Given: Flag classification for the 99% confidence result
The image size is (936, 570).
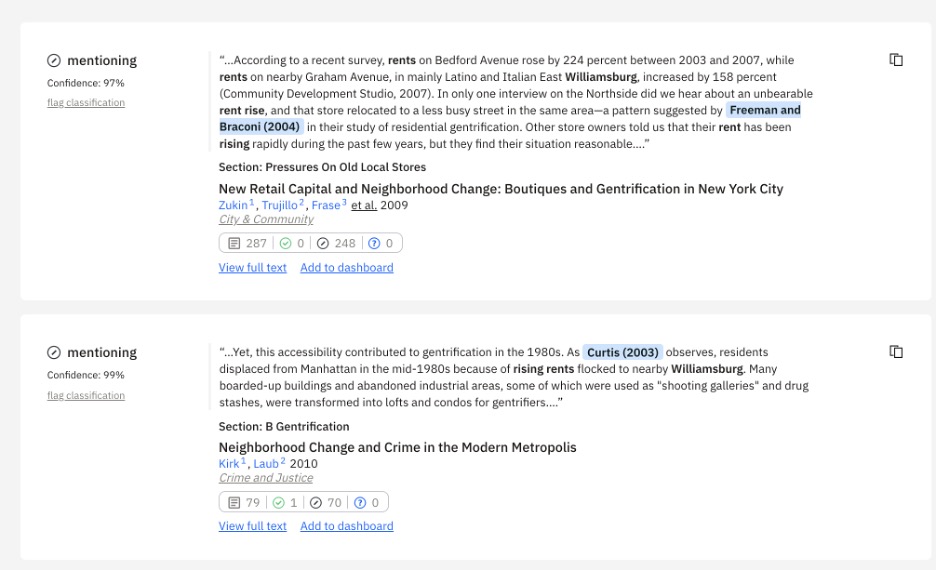Looking at the screenshot, I should click(86, 395).
